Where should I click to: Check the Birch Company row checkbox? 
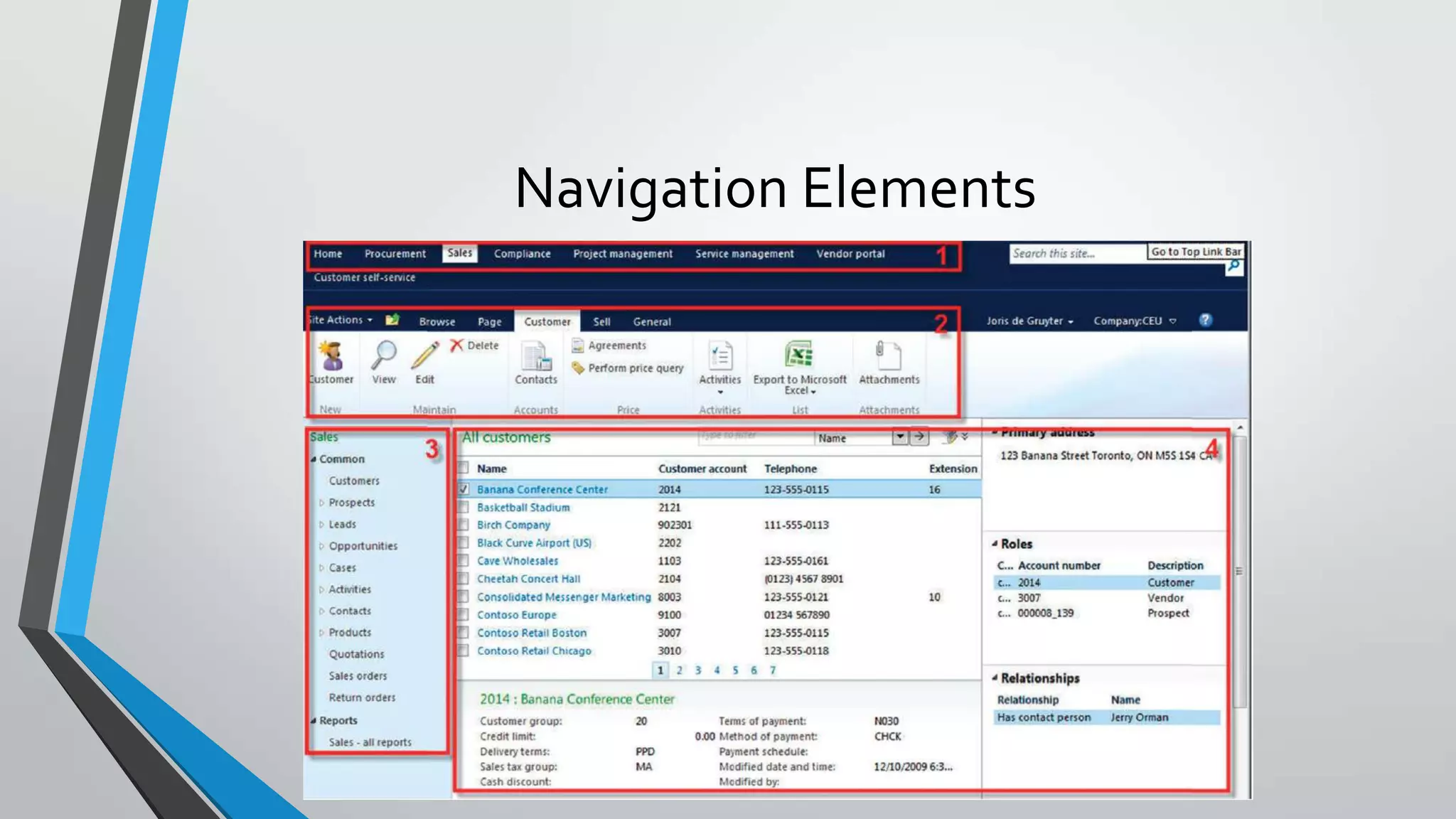click(464, 525)
